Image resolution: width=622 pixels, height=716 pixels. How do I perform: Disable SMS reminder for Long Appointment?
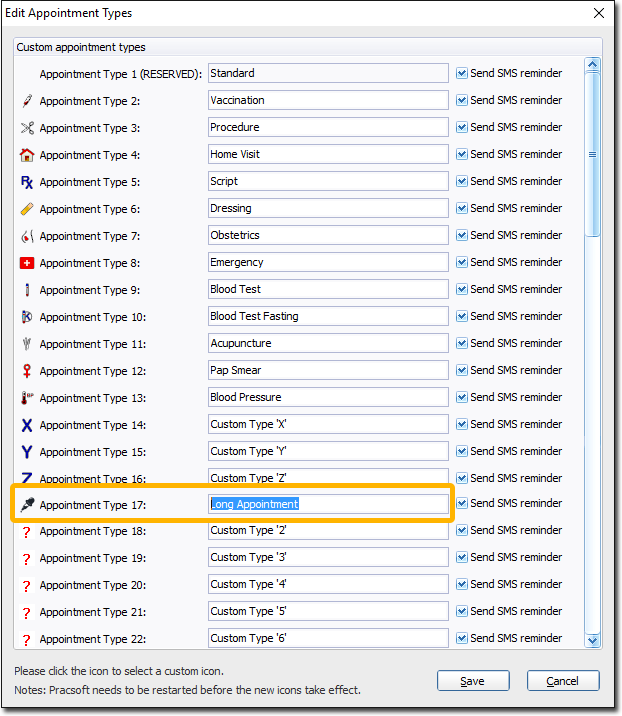[462, 504]
